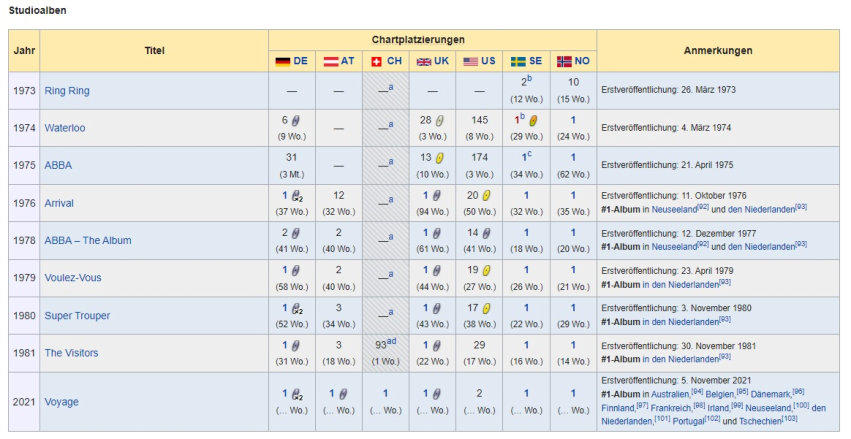Screen dimensions: 851x439
Task: Click the double platinum icon in Voyage DE cell
Action: click(x=297, y=395)
